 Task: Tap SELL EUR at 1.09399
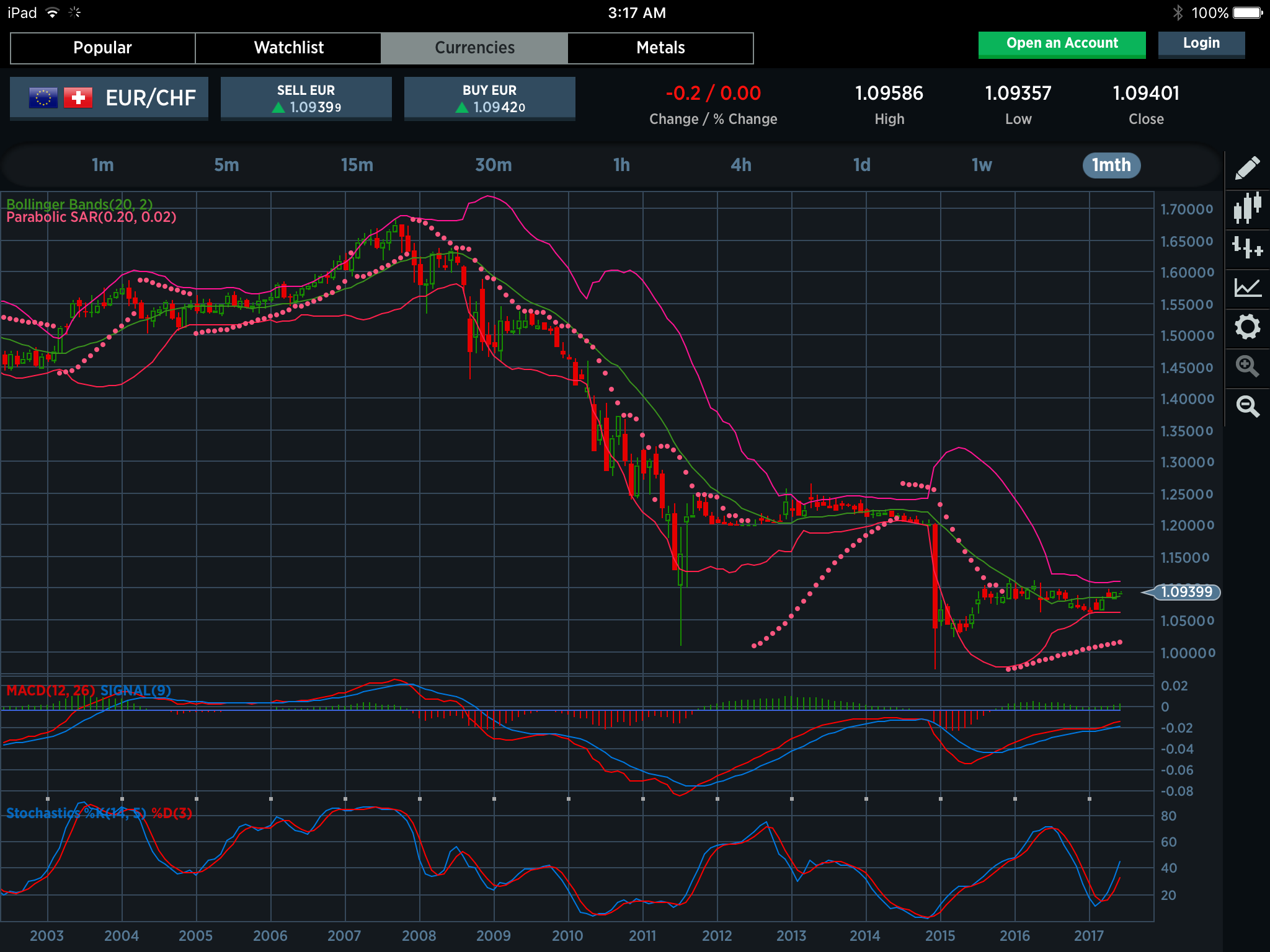(306, 99)
